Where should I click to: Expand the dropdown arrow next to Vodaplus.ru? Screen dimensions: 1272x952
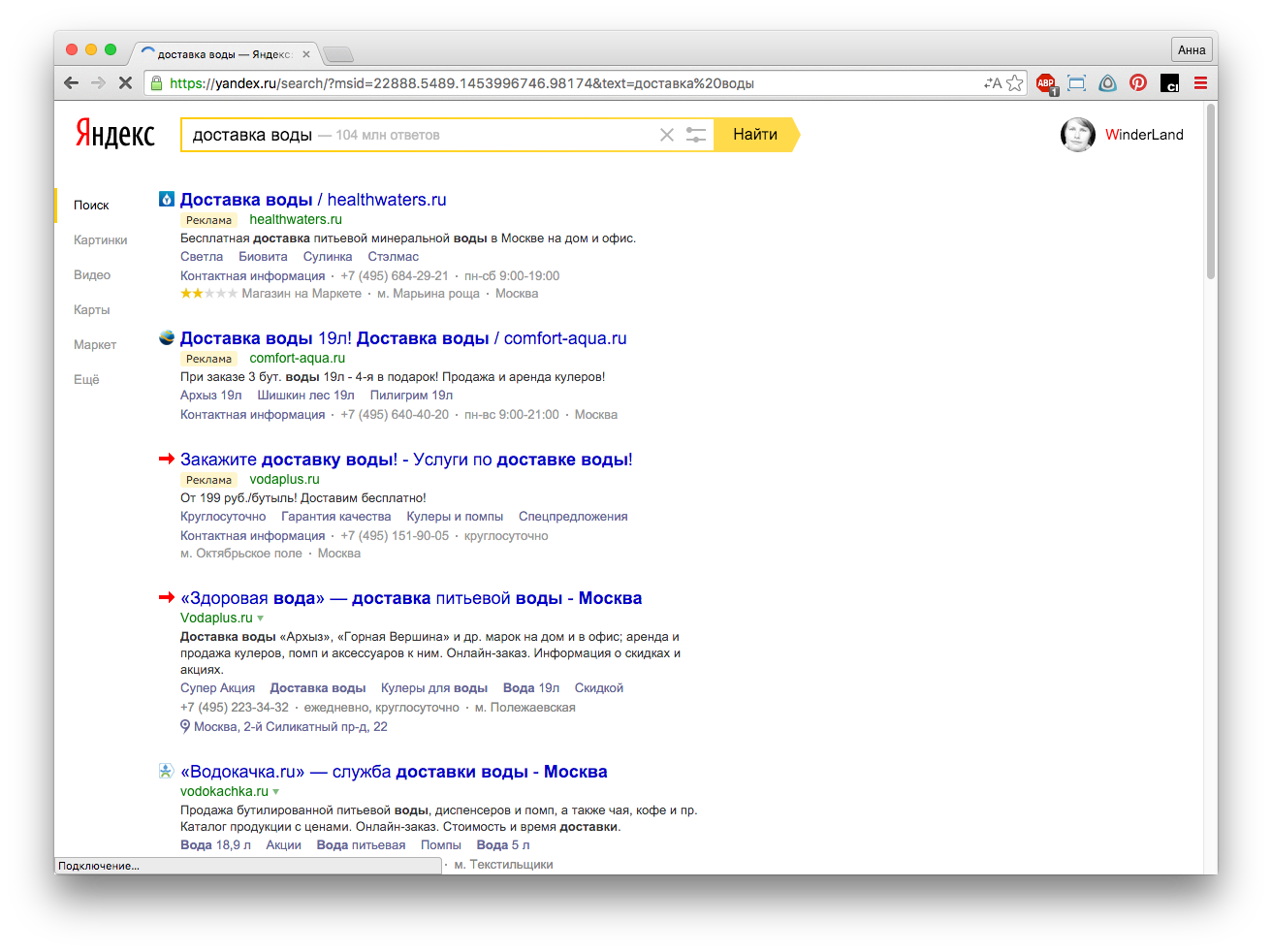tap(261, 619)
